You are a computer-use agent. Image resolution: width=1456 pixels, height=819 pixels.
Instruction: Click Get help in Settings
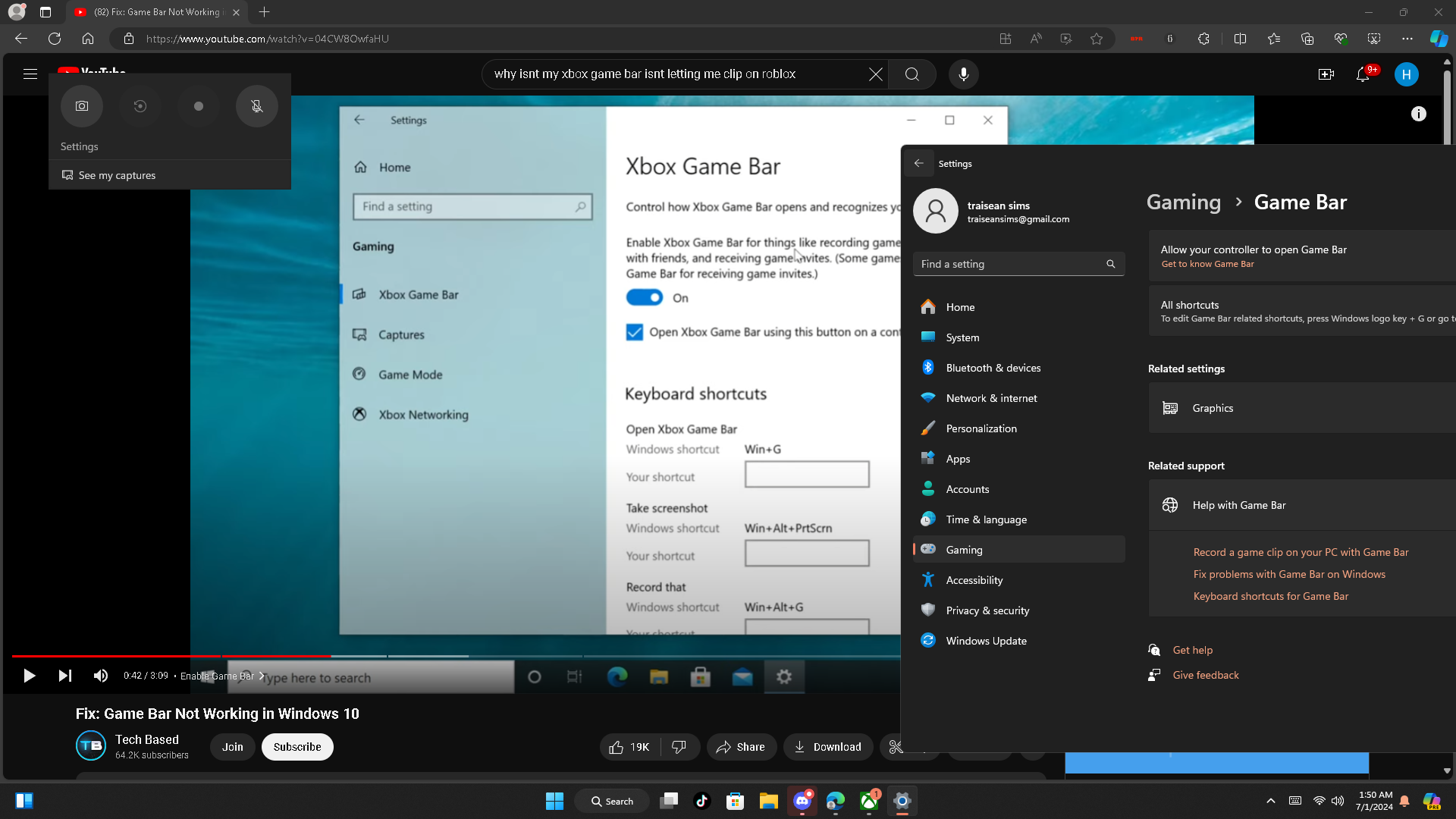[1192, 650]
